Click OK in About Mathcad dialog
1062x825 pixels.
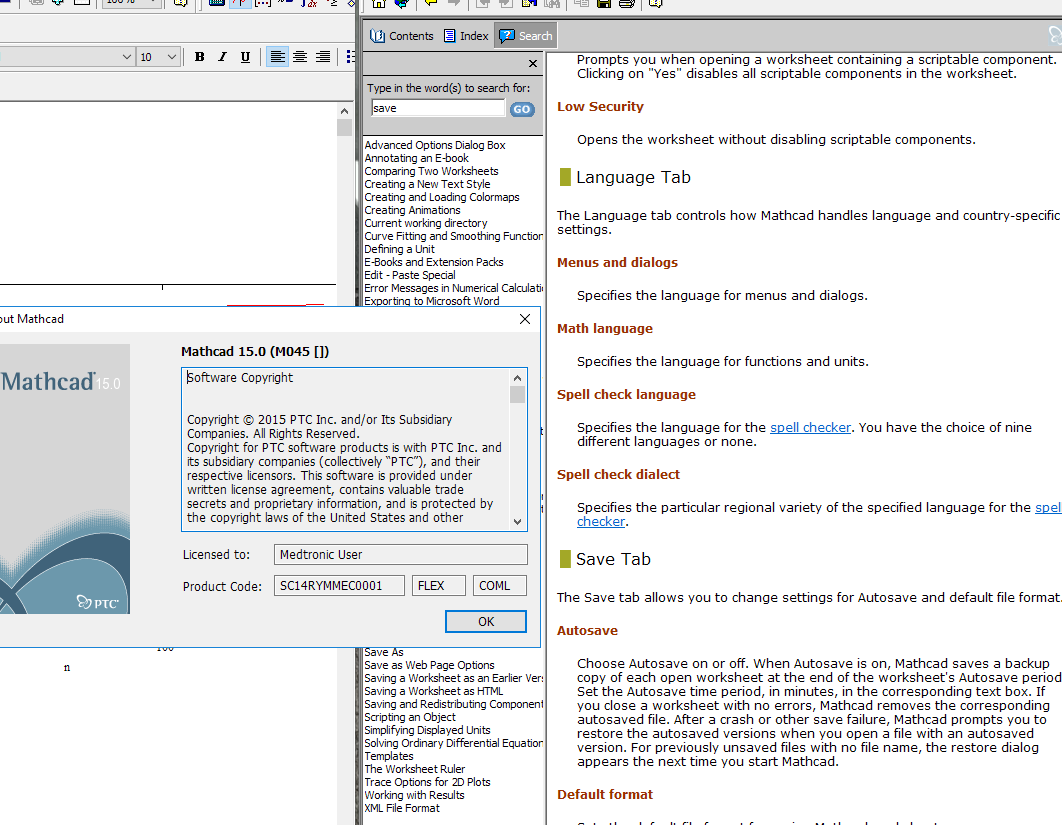[486, 622]
